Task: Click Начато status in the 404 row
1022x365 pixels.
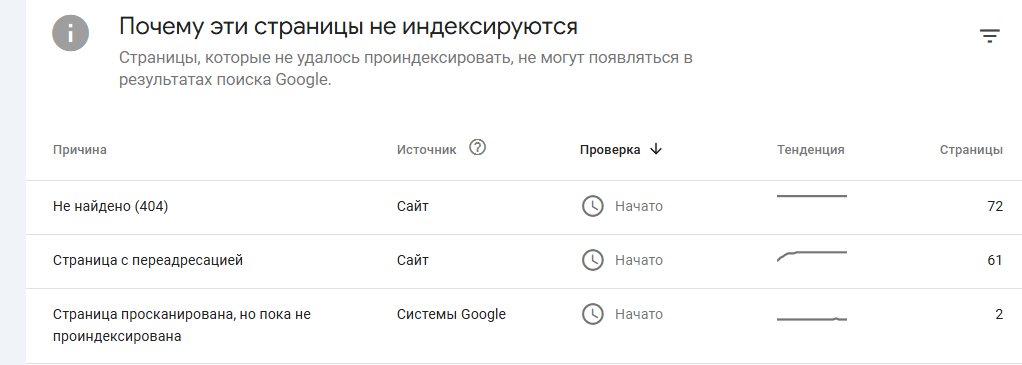Action: click(x=639, y=207)
